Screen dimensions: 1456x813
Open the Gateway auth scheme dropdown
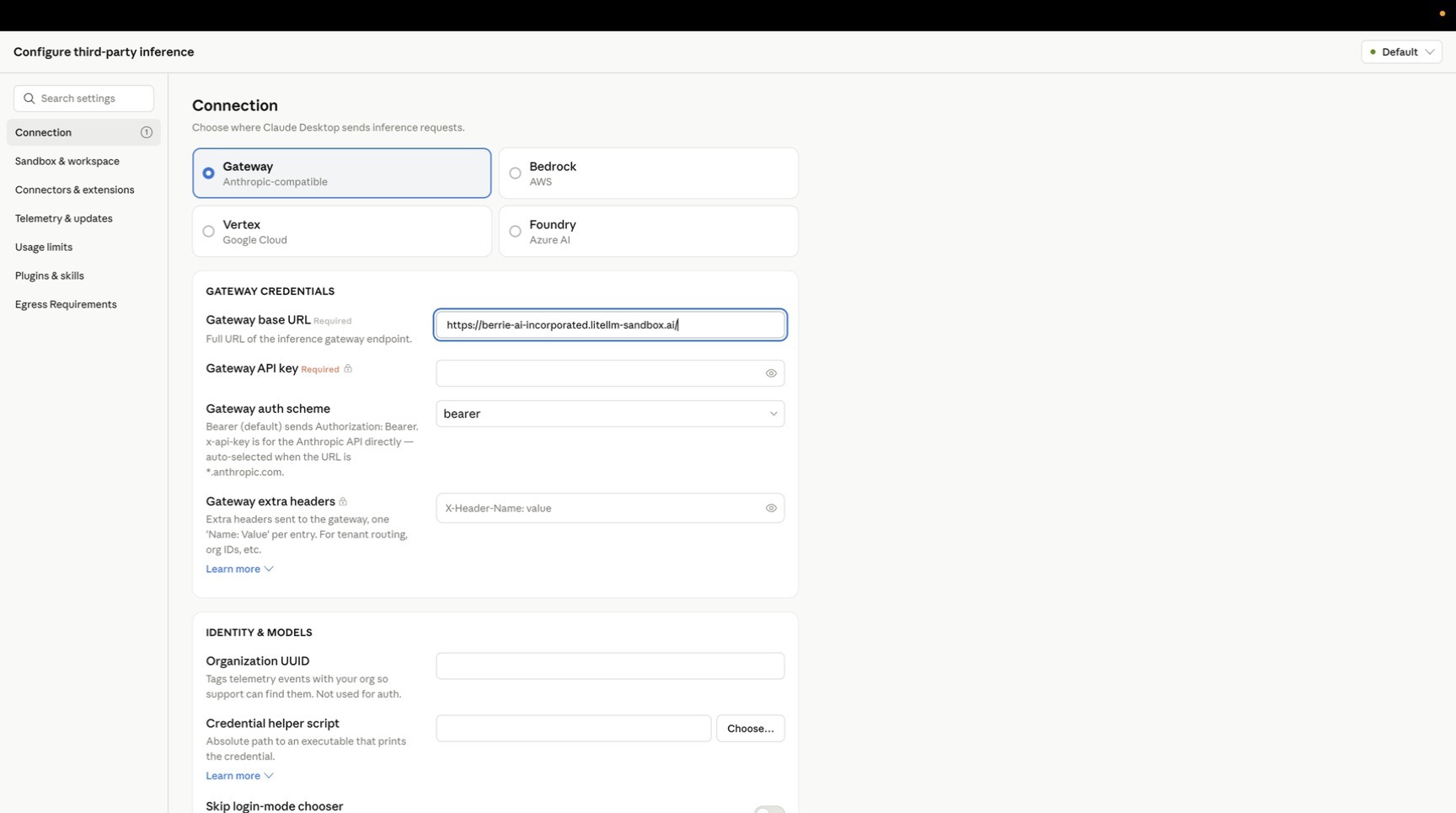(x=610, y=414)
